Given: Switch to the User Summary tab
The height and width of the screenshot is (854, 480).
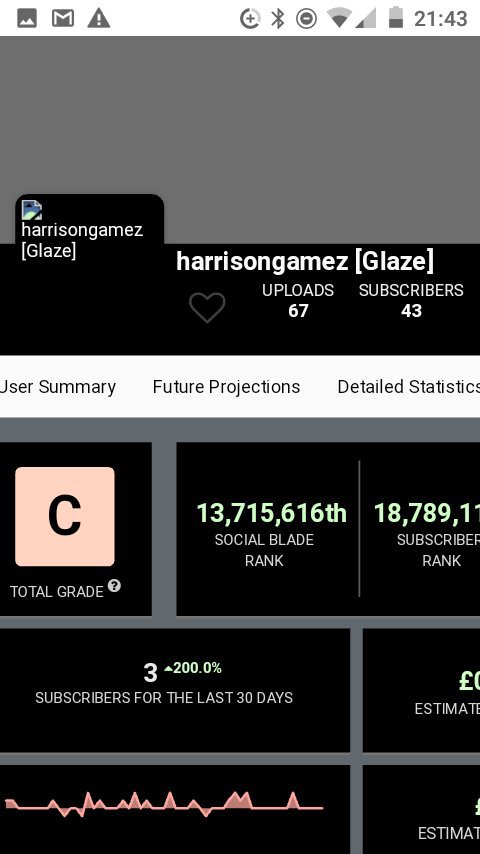Looking at the screenshot, I should tap(58, 387).
